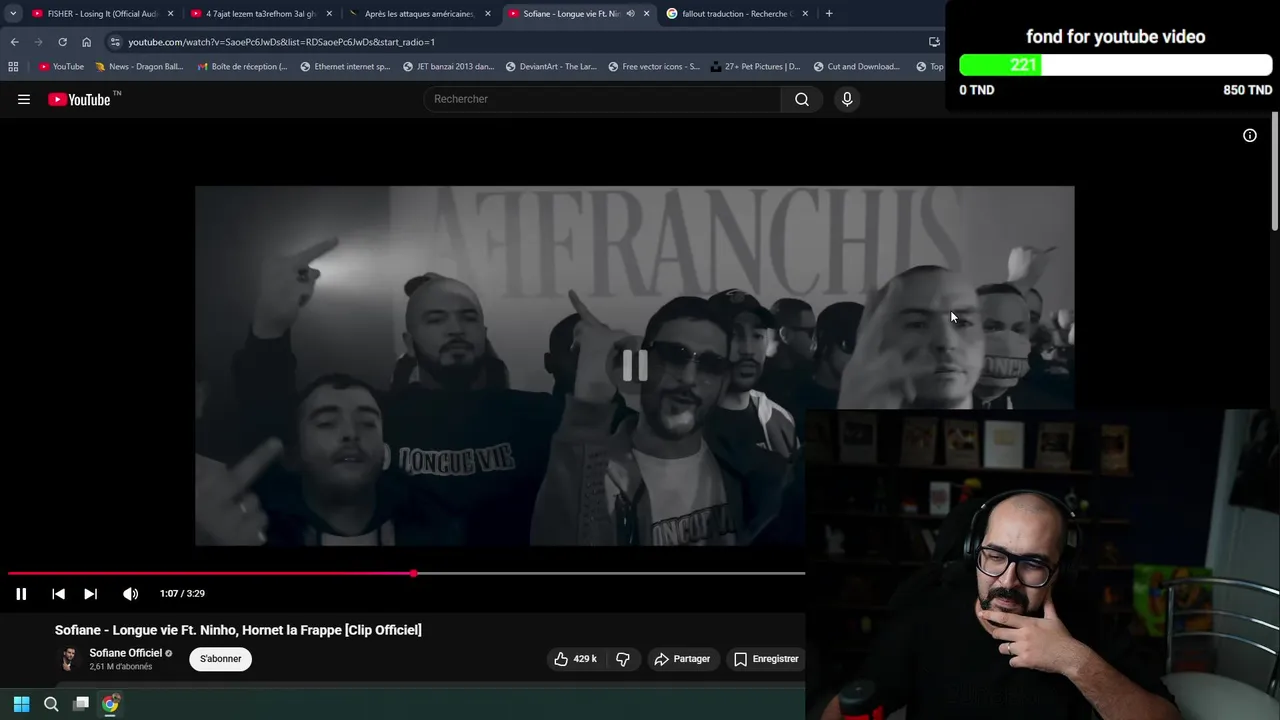Open the JET banzai 2013 bookmark

click(x=448, y=67)
